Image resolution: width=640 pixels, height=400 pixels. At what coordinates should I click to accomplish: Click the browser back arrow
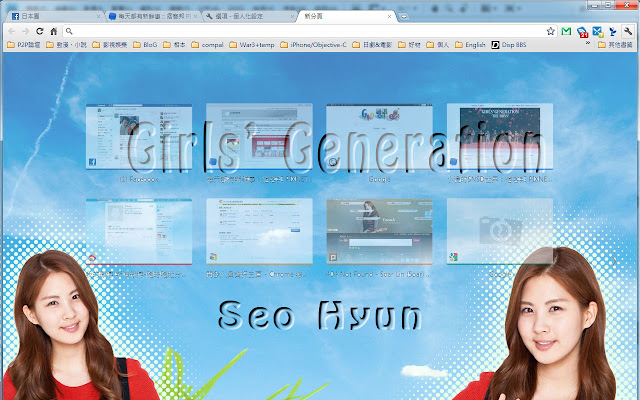click(x=12, y=31)
